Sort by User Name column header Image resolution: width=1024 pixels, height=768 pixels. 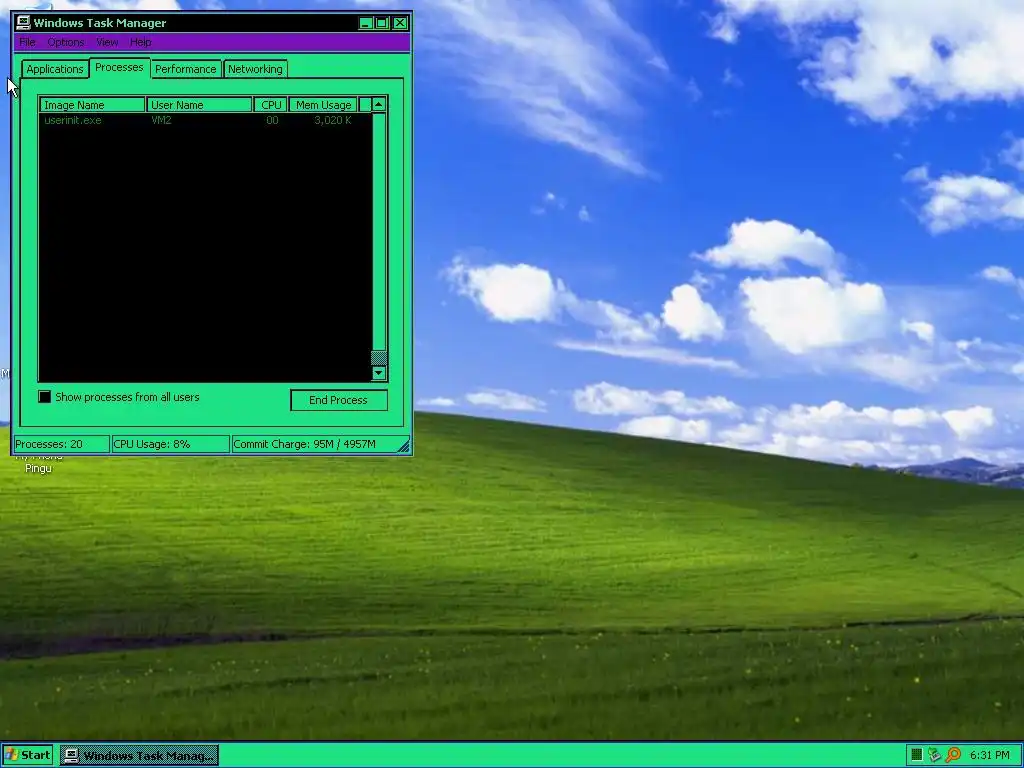pyautogui.click(x=199, y=105)
